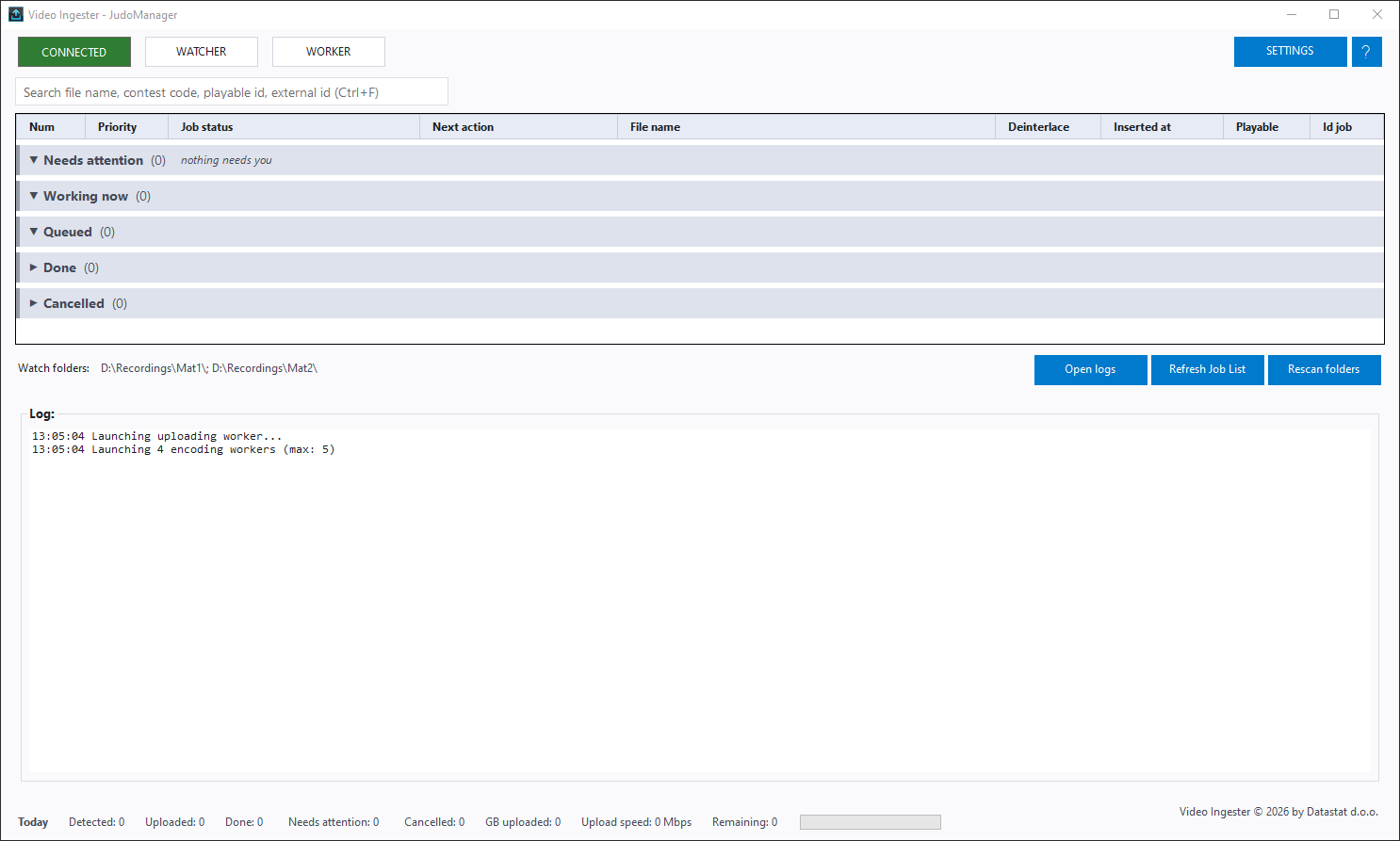Sort by the Deinterlace column header
The height and width of the screenshot is (841, 1400).
pos(1049,127)
